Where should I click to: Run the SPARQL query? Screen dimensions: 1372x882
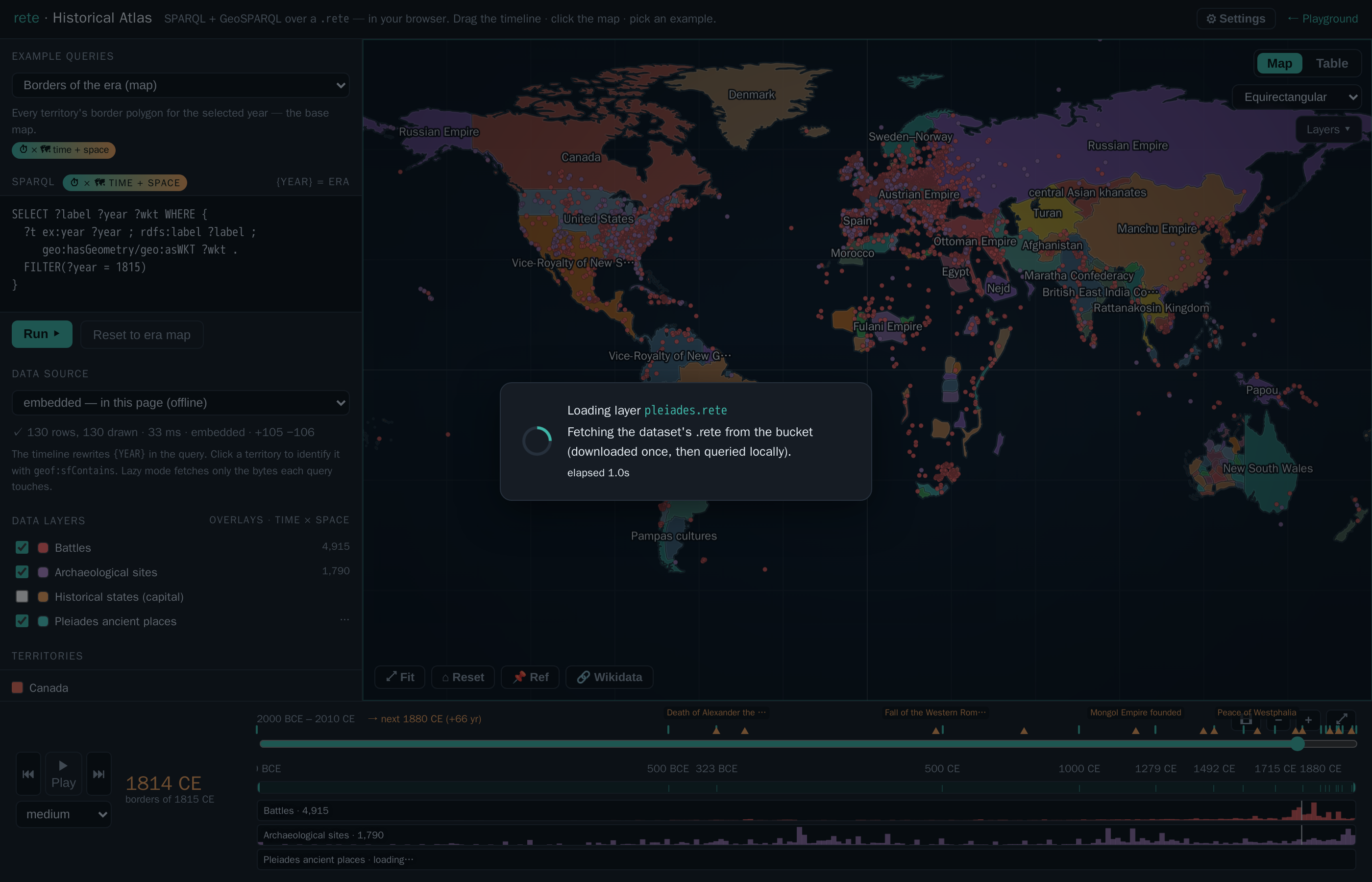(x=42, y=334)
